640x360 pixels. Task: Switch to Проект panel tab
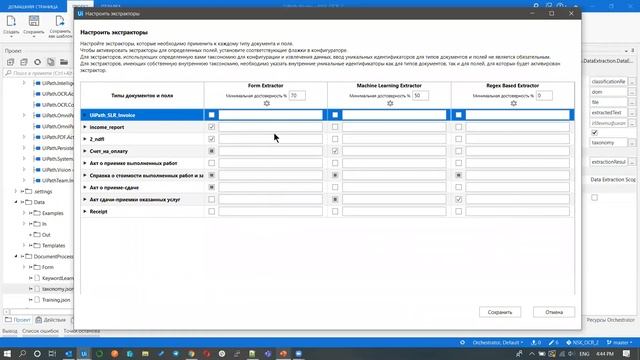18,320
